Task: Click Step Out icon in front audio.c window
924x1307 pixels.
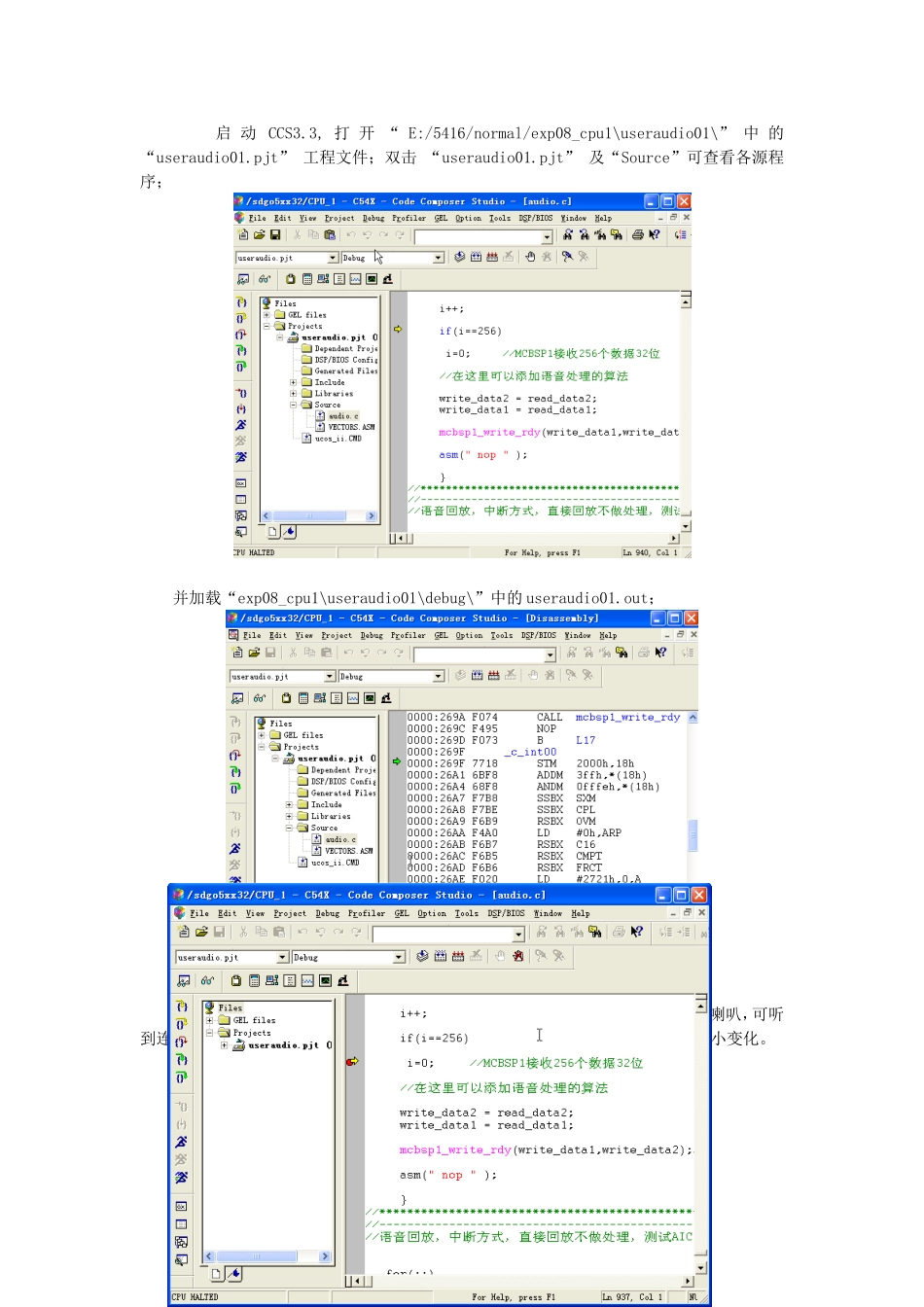Action: 181,1042
